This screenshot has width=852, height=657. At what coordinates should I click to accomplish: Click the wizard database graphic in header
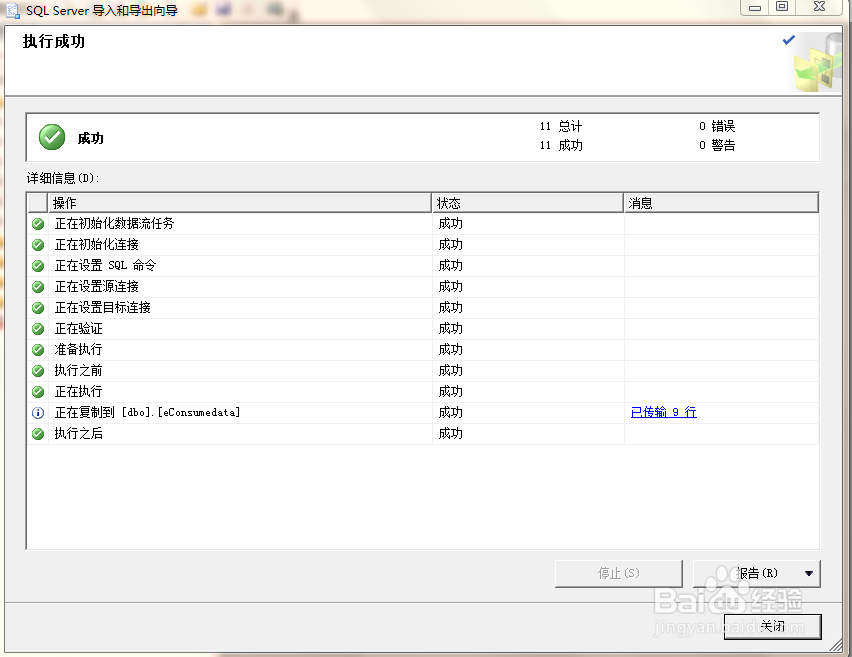[819, 62]
